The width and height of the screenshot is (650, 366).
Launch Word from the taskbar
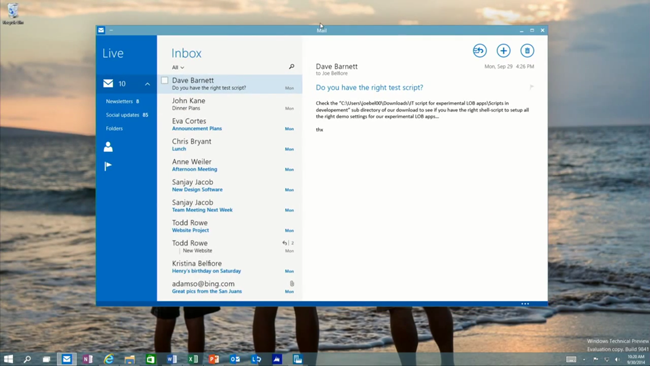click(x=172, y=359)
